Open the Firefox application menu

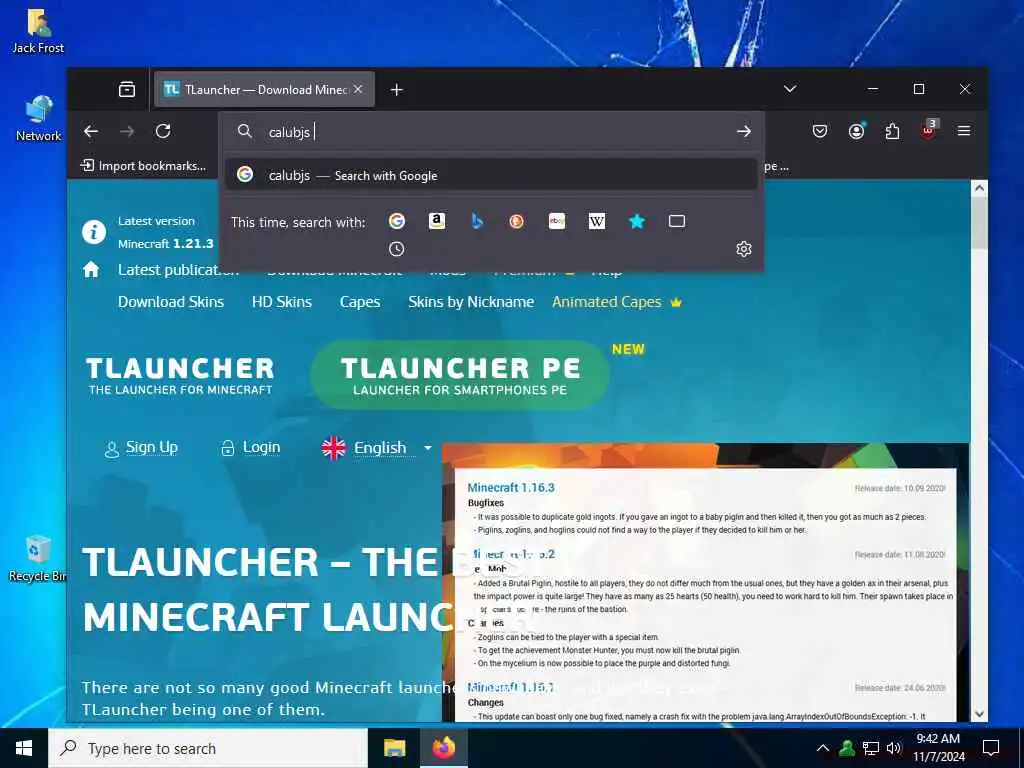[963, 131]
